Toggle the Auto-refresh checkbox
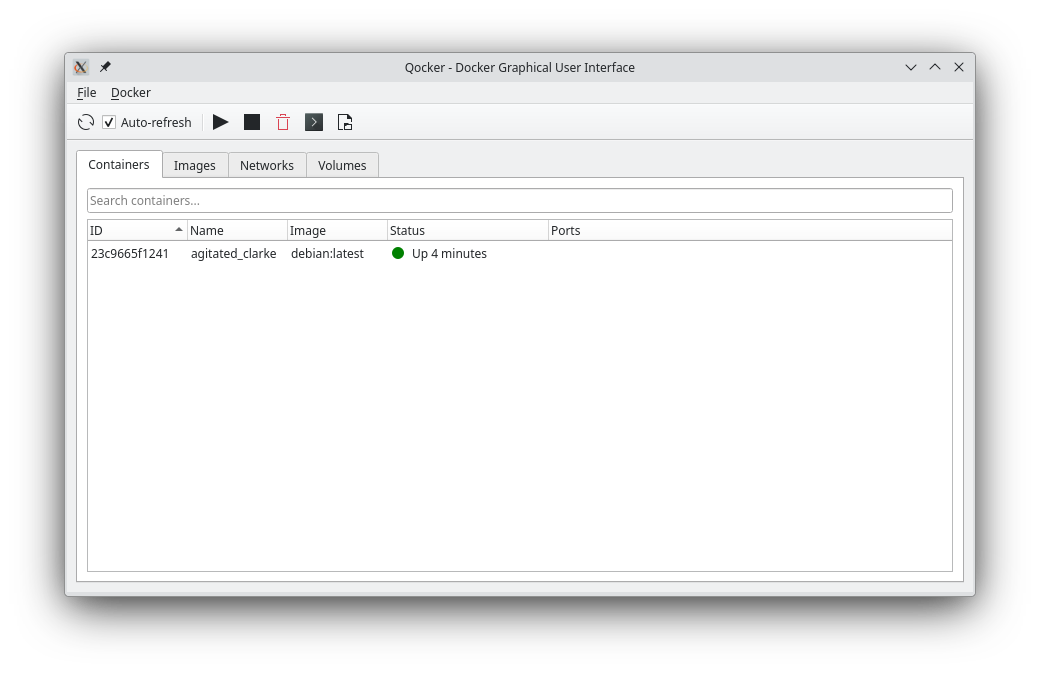Screen dimensions: 1040x673 coord(109,122)
